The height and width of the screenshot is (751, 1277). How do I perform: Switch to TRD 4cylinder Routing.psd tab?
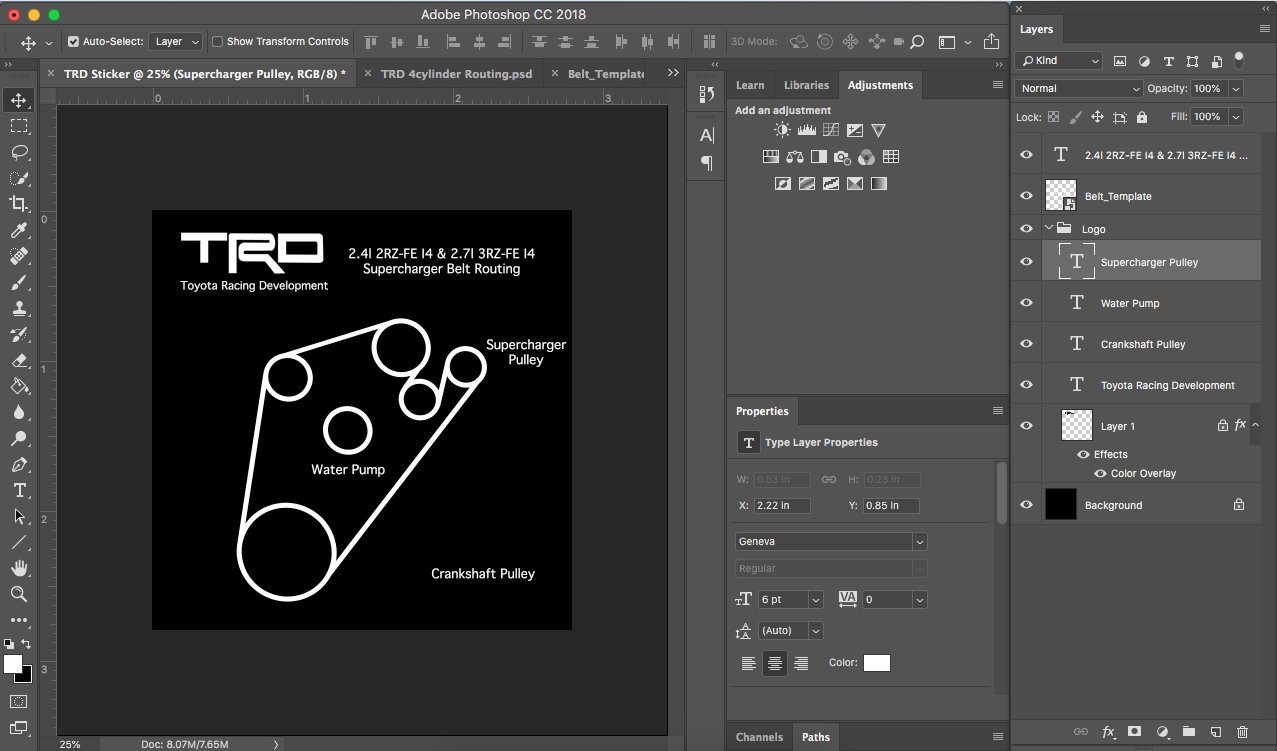(x=456, y=74)
